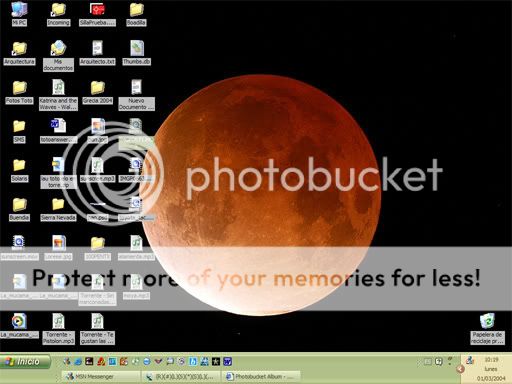Expand hidden system tray icons arrow

pyautogui.click(x=460, y=369)
